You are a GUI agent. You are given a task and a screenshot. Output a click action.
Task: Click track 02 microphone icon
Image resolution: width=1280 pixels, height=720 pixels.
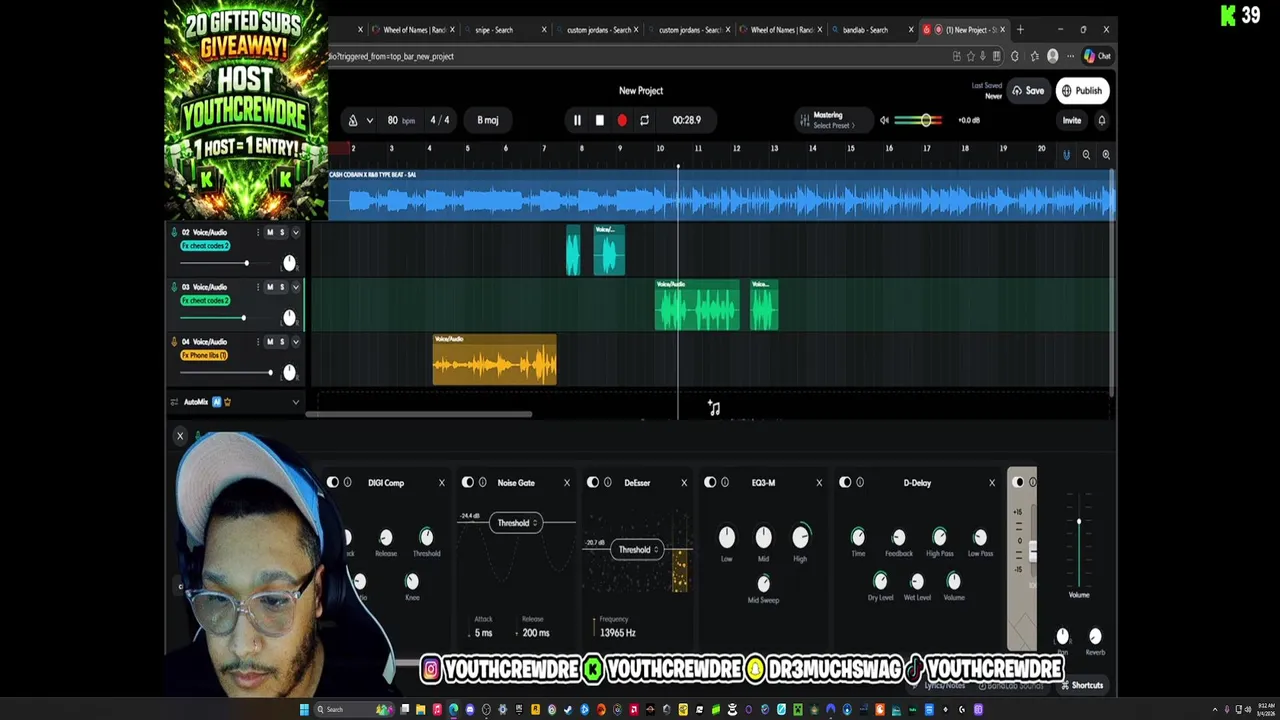click(x=174, y=232)
